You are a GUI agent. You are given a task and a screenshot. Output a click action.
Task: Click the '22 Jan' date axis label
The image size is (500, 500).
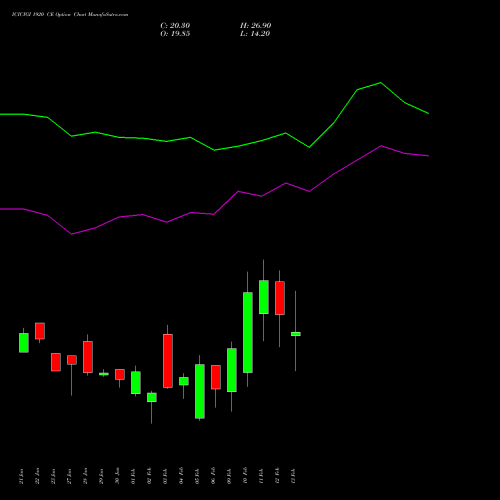pos(38,476)
